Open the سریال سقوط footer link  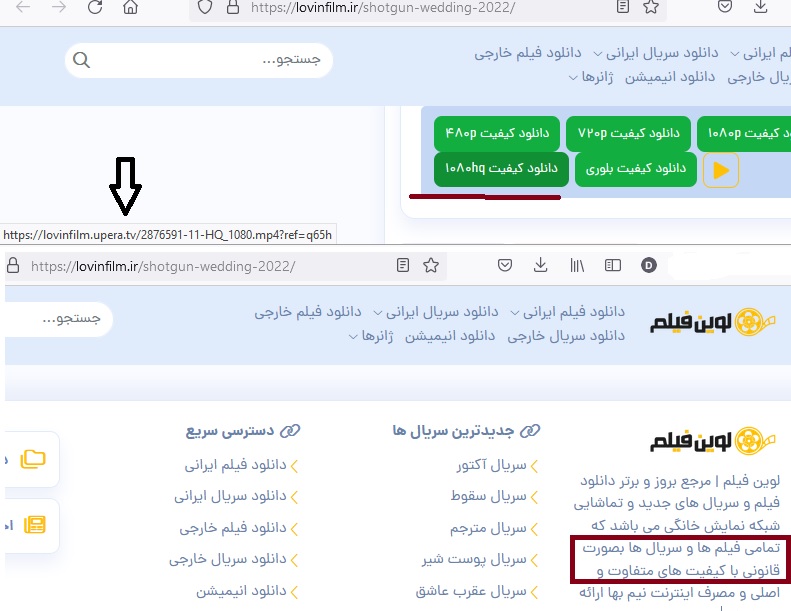(489, 496)
